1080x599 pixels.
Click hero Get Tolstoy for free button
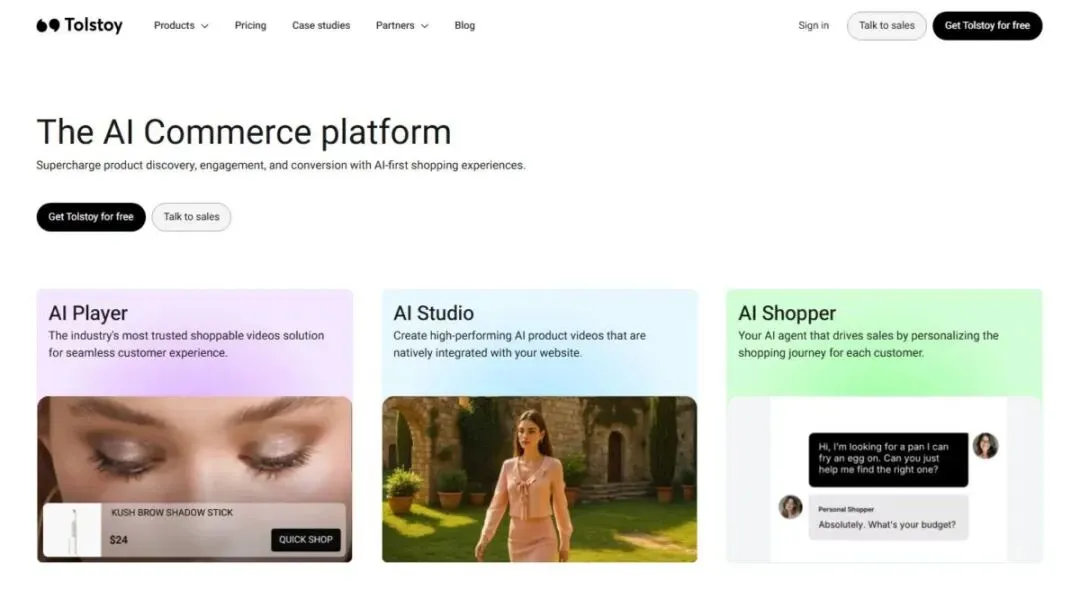click(x=91, y=217)
